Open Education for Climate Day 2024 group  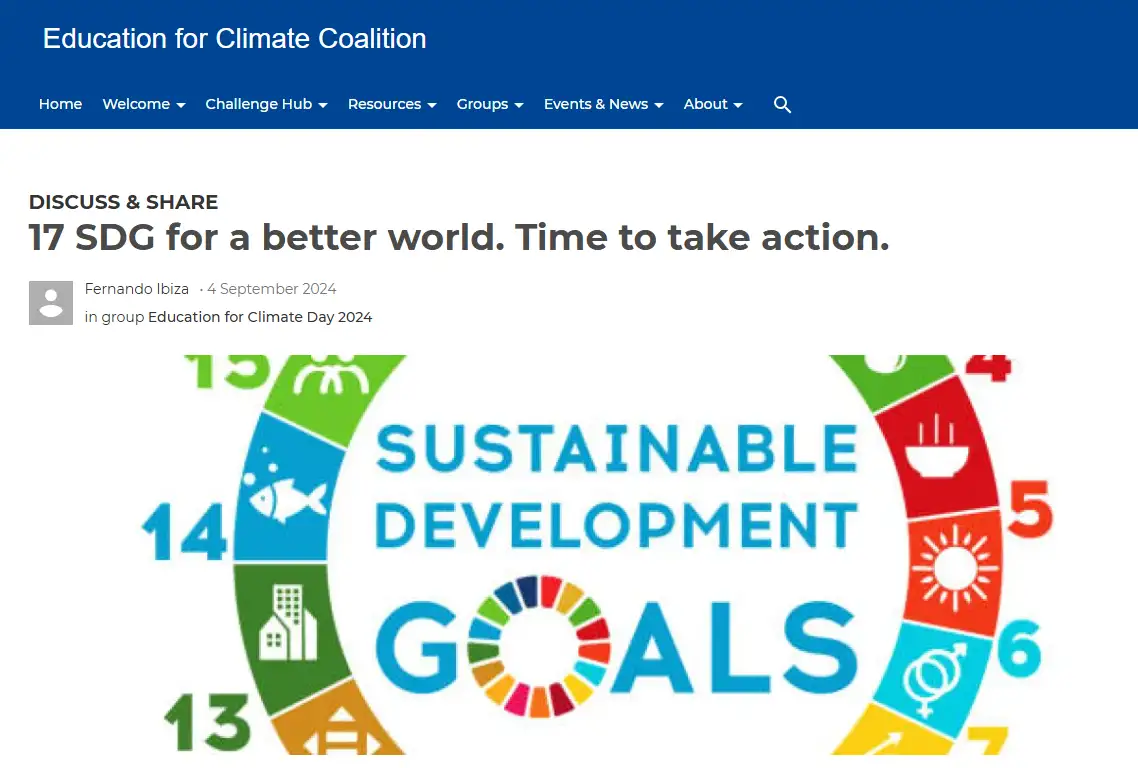260,317
